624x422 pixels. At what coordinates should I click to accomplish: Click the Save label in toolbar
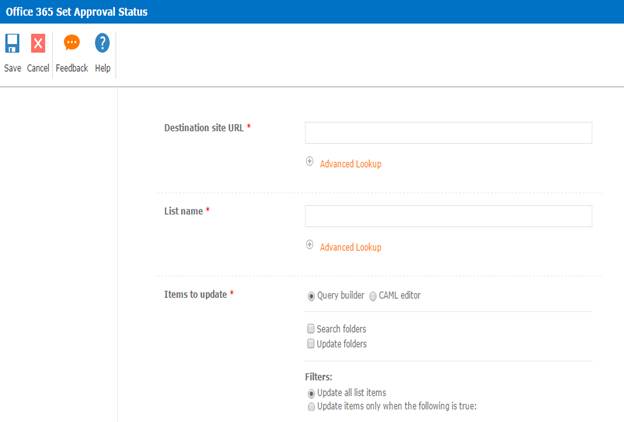pos(12,68)
